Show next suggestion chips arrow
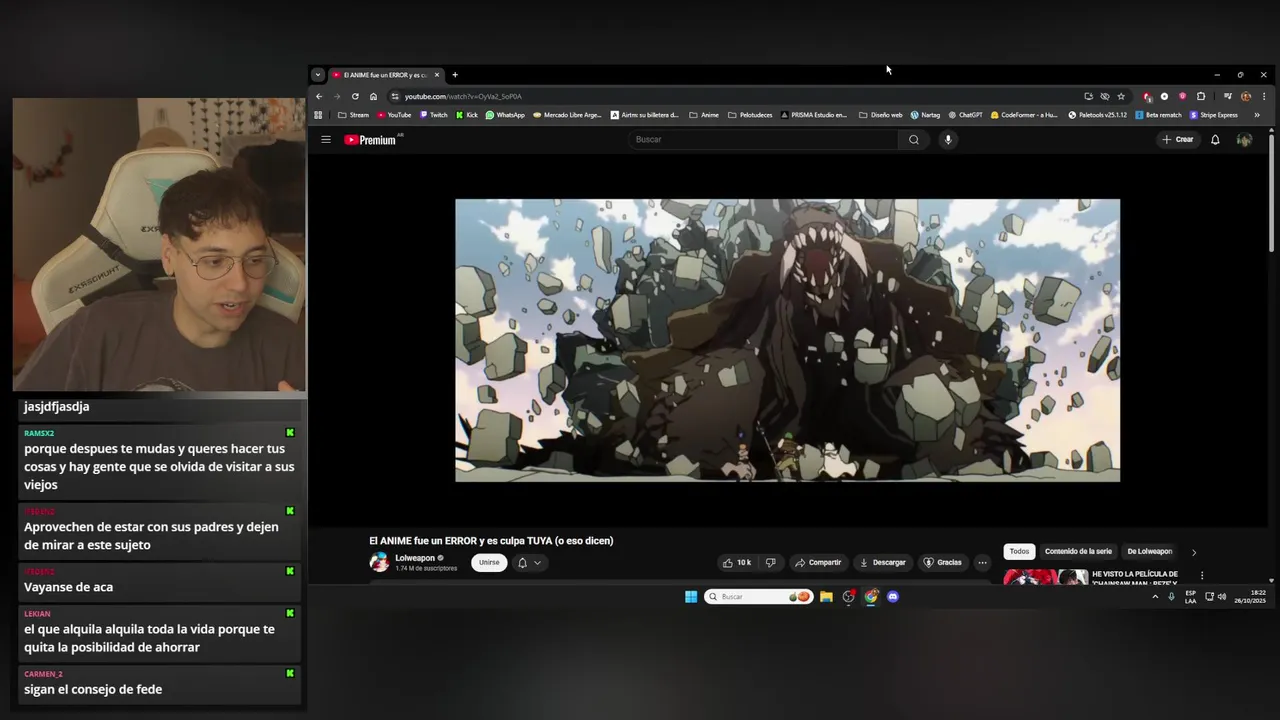 tap(1193, 552)
